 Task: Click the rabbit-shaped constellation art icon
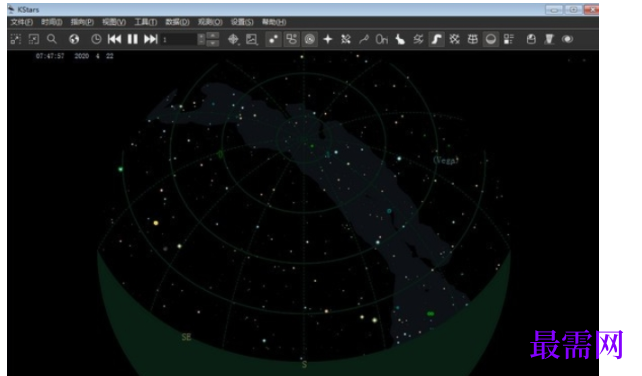(400, 39)
